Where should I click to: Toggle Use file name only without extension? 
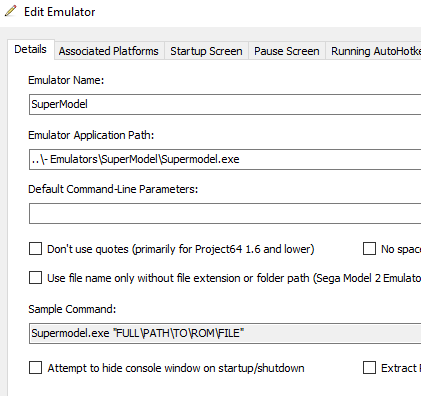pyautogui.click(x=35, y=277)
